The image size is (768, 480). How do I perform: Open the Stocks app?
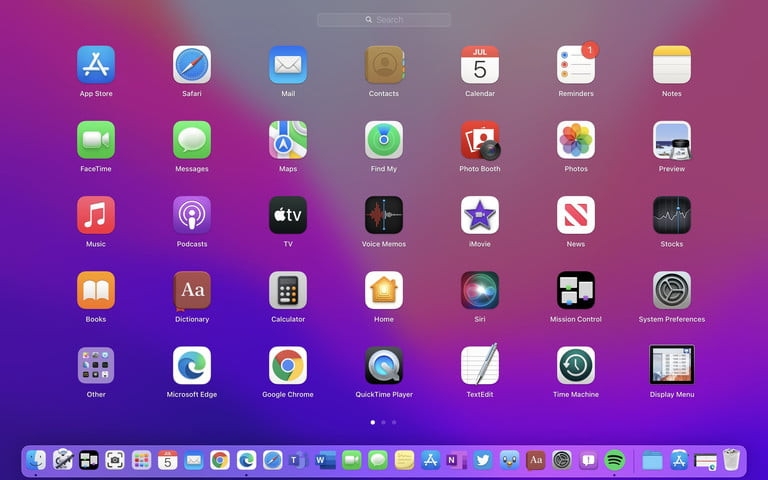point(672,215)
